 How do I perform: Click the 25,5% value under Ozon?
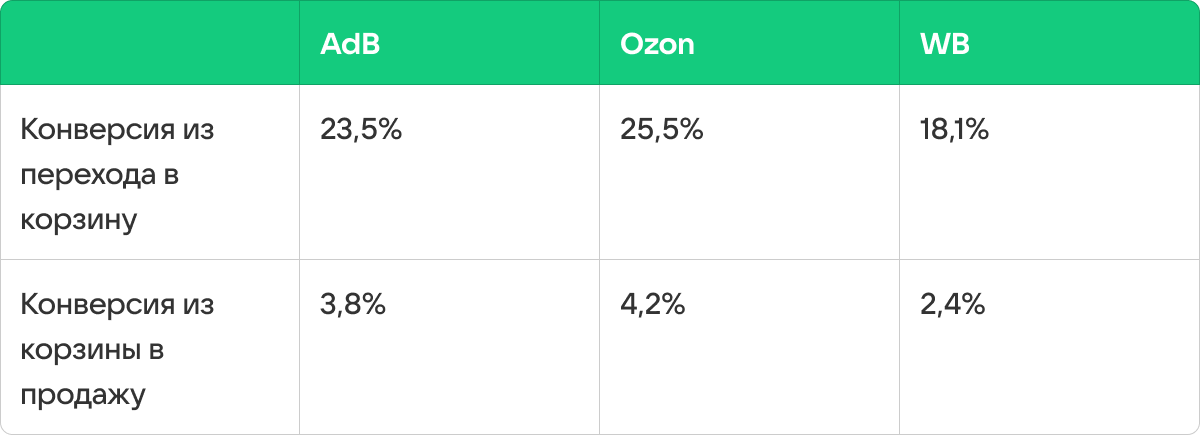[662, 129]
